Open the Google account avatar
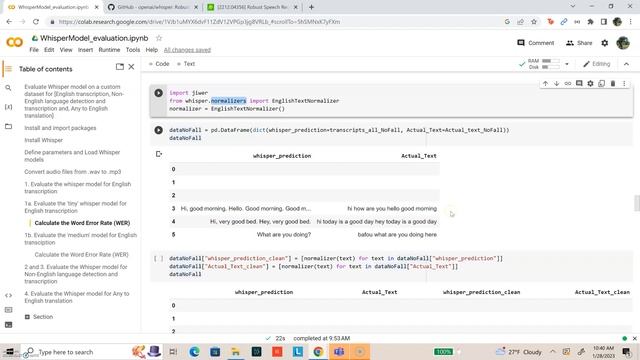640x360 pixels. click(x=623, y=43)
